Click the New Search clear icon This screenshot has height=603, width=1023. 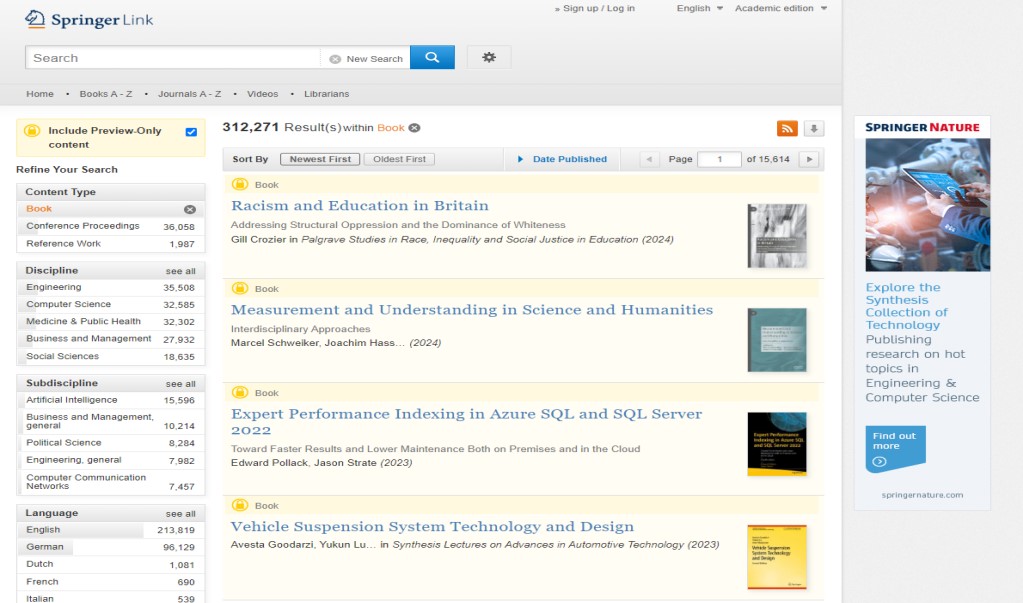(x=335, y=59)
